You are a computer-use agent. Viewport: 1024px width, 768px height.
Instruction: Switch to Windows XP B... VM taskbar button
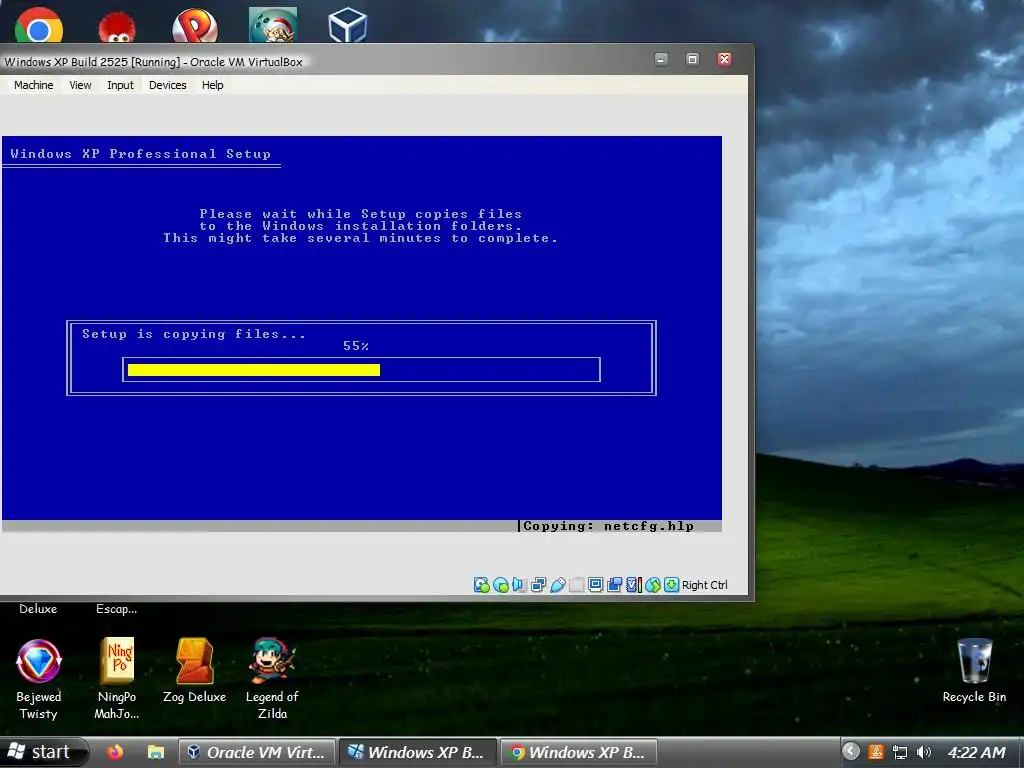pyautogui.click(x=418, y=752)
